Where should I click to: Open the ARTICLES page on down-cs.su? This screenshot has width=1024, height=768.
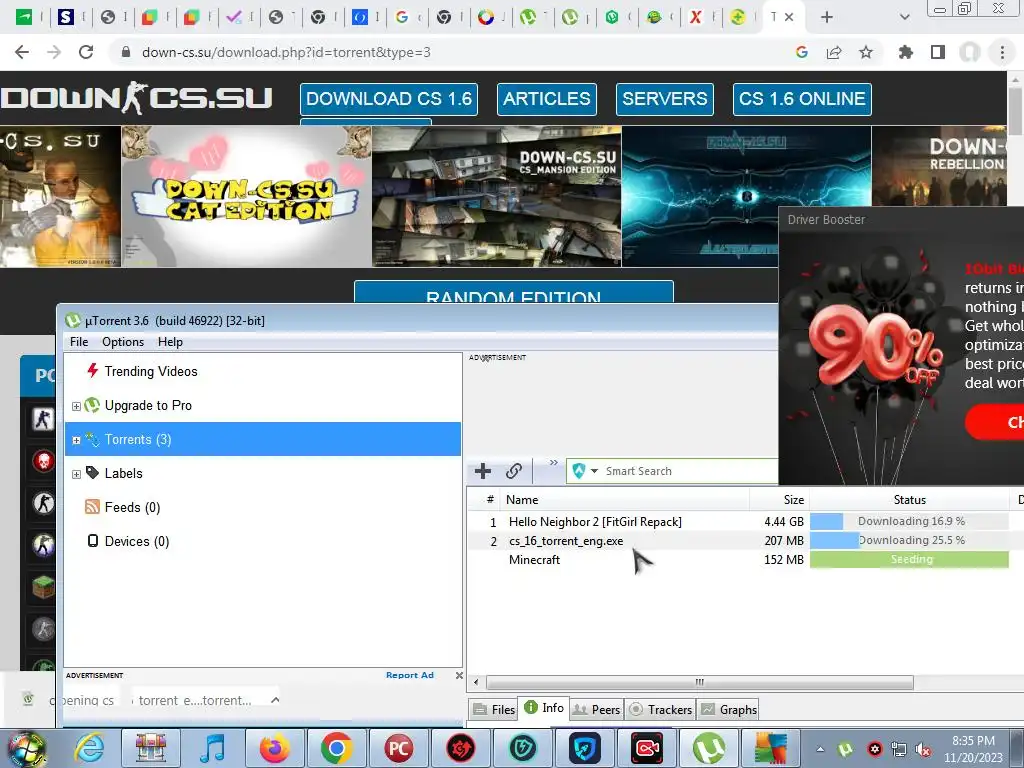[x=547, y=99]
